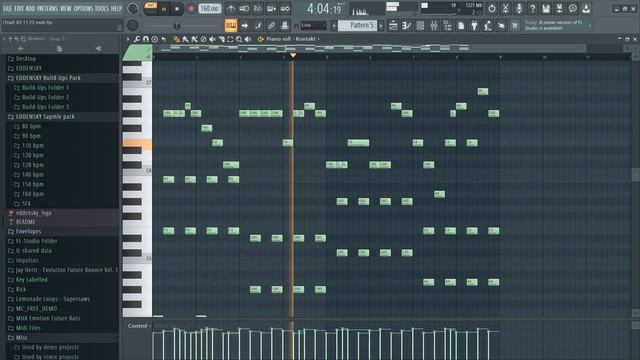Open the Pattern 5 selector
The width and height of the screenshot is (640, 360).
[x=358, y=25]
